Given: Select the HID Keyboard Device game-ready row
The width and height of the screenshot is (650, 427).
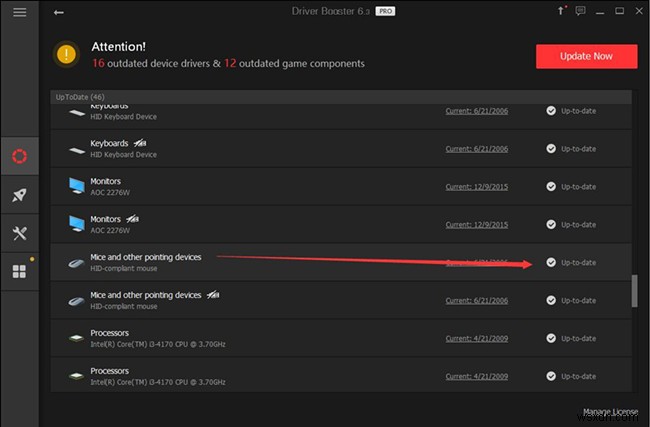Looking at the screenshot, I should pos(300,149).
